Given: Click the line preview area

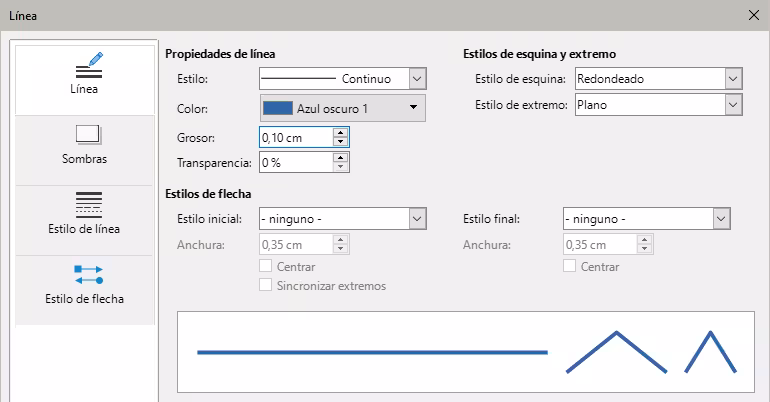Looking at the screenshot, I should pyautogui.click(x=466, y=352).
